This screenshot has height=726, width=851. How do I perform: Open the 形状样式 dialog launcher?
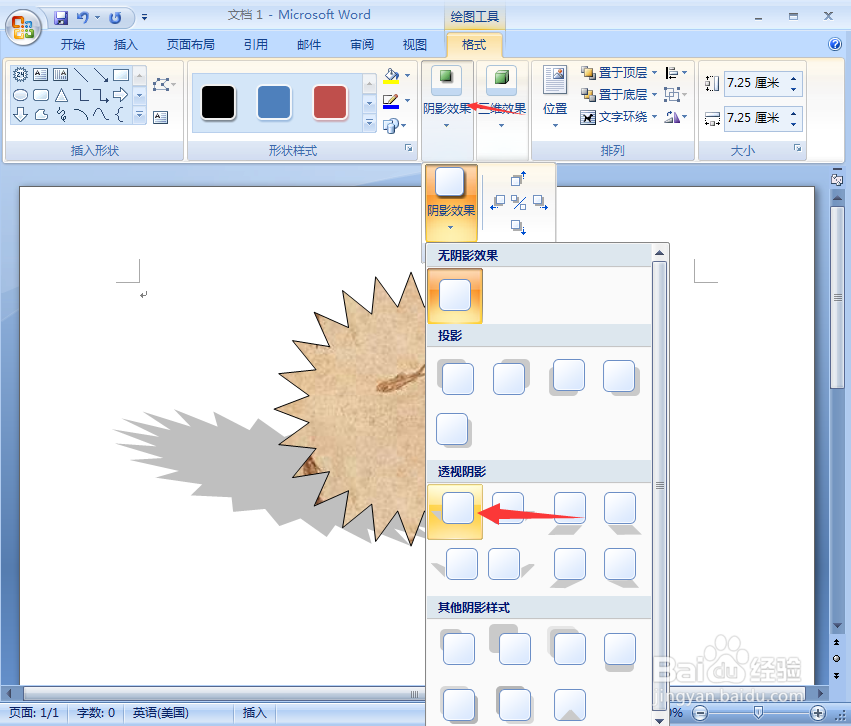(409, 148)
